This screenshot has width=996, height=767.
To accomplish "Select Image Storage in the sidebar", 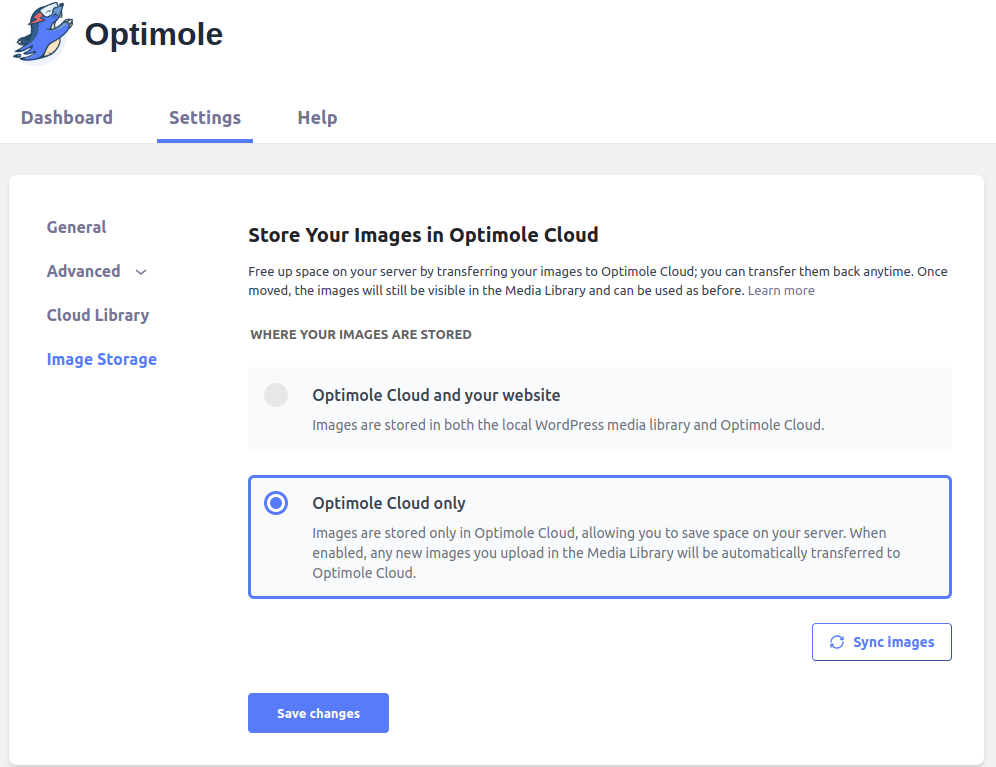I will pos(102,359).
